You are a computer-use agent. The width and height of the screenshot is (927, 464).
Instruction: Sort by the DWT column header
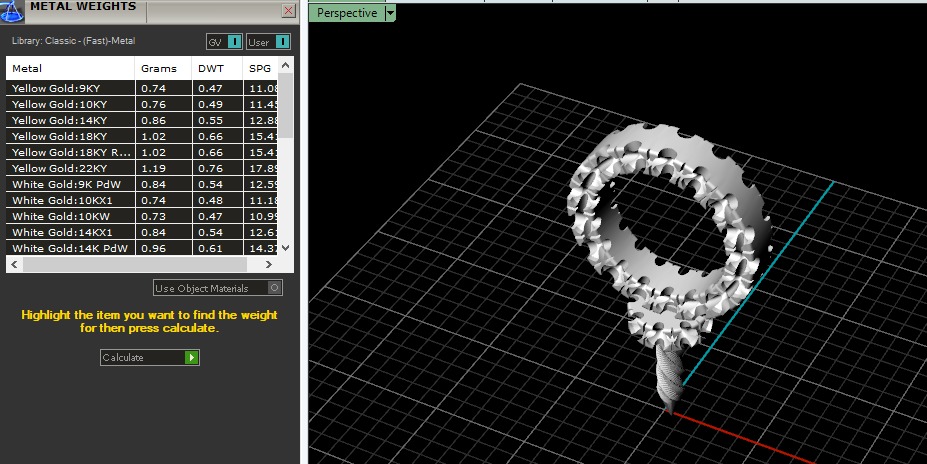tap(217, 69)
